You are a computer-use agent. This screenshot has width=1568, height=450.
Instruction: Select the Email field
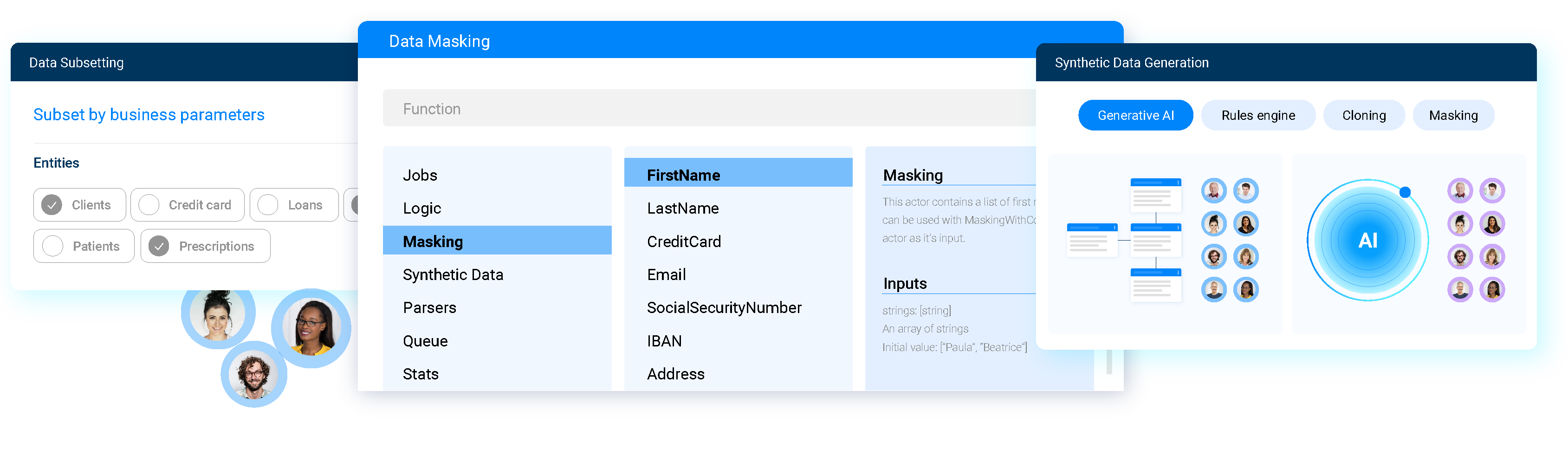point(665,274)
